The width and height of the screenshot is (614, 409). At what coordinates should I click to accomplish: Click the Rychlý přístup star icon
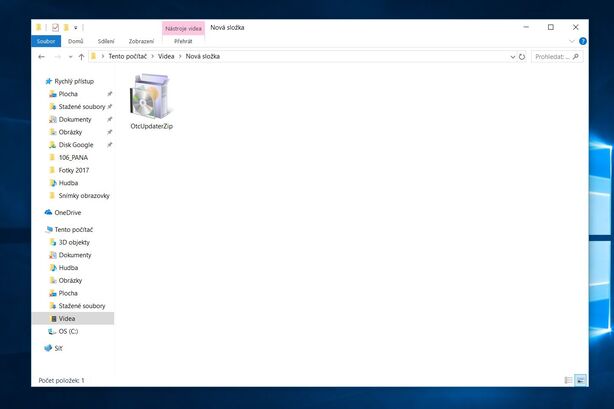49,81
